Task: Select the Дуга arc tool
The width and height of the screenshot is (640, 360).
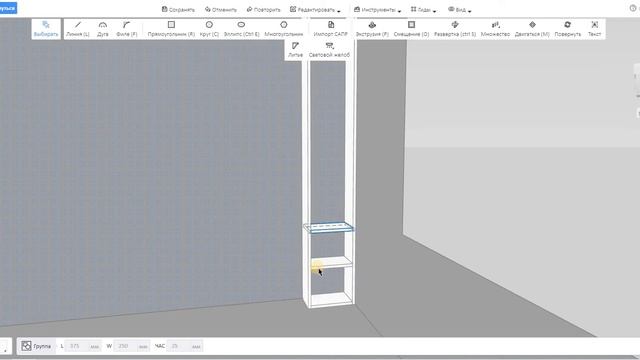Action: [x=103, y=29]
